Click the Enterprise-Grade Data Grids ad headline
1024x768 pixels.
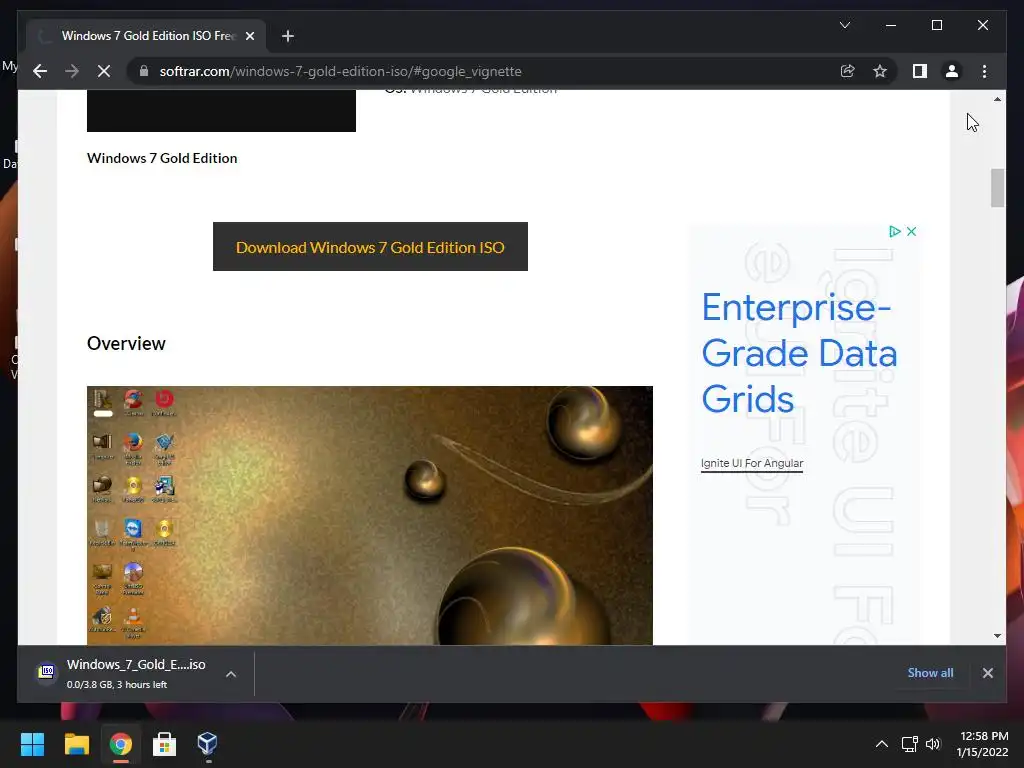(x=799, y=353)
